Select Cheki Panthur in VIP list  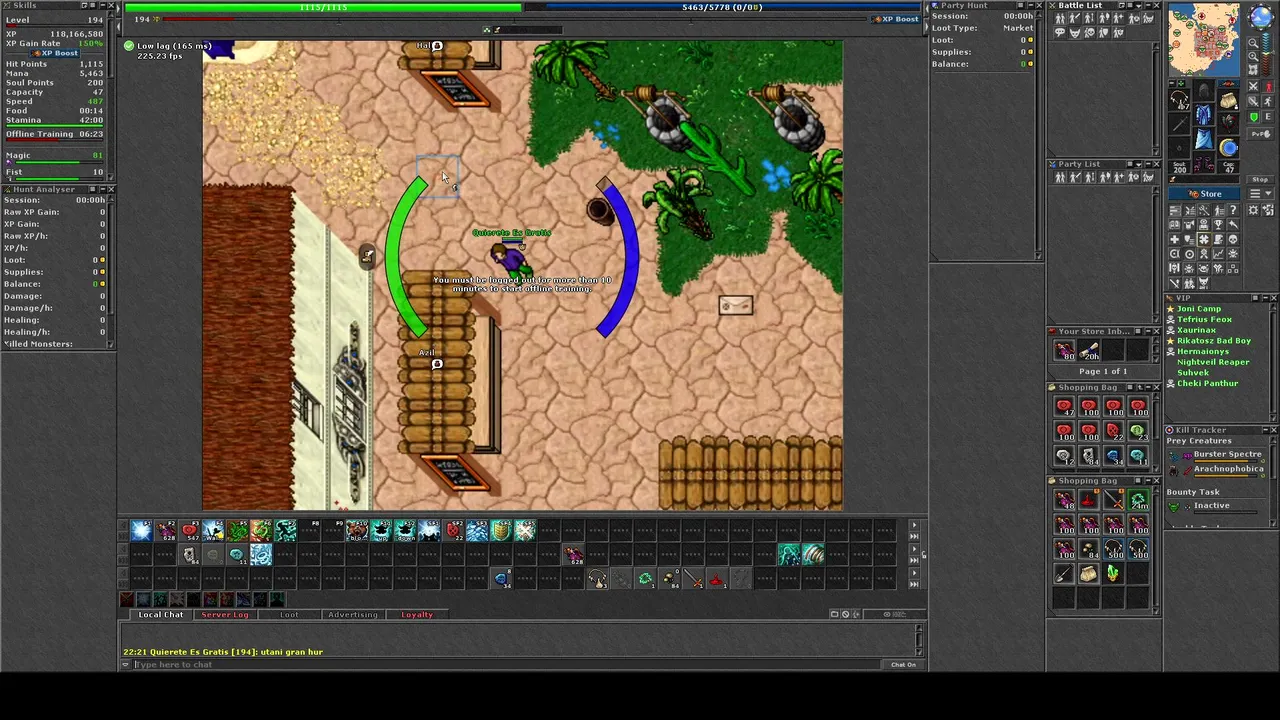coord(1207,383)
